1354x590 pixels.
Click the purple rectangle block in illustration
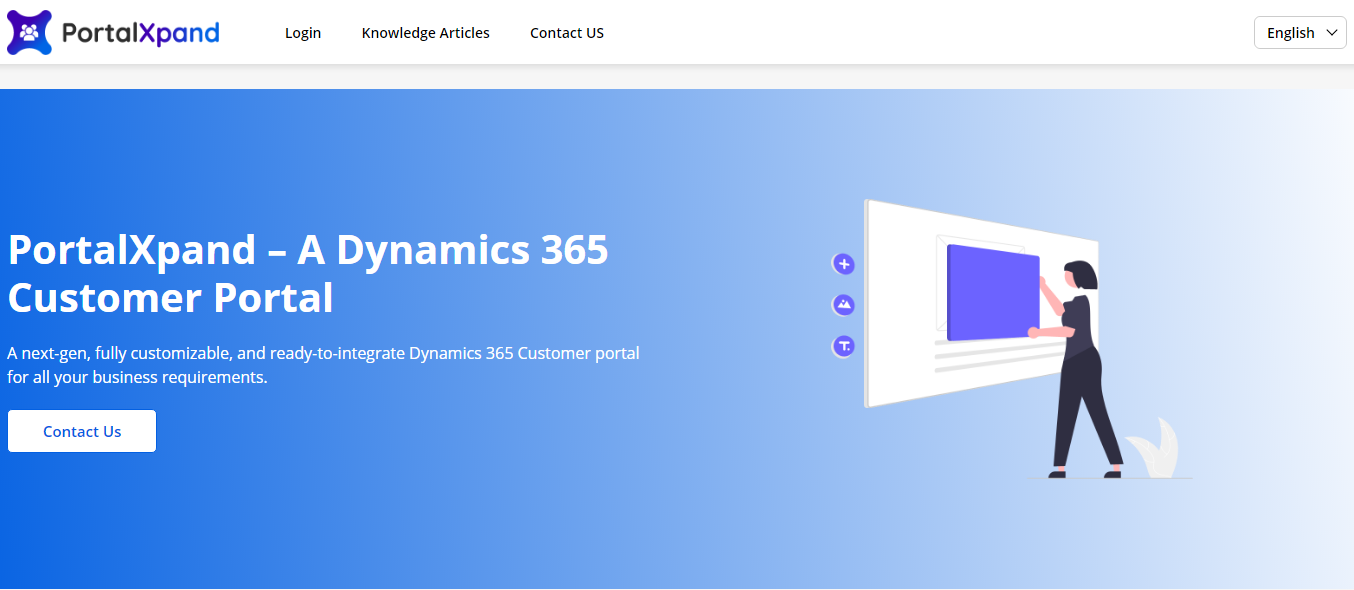click(990, 292)
